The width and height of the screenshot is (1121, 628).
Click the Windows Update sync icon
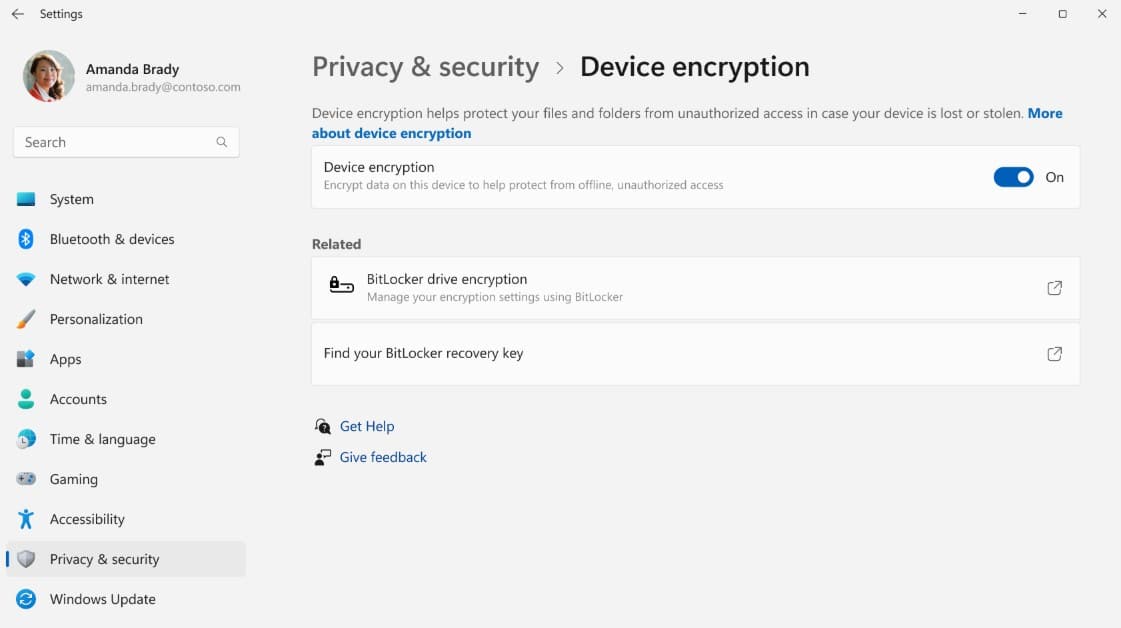26,599
